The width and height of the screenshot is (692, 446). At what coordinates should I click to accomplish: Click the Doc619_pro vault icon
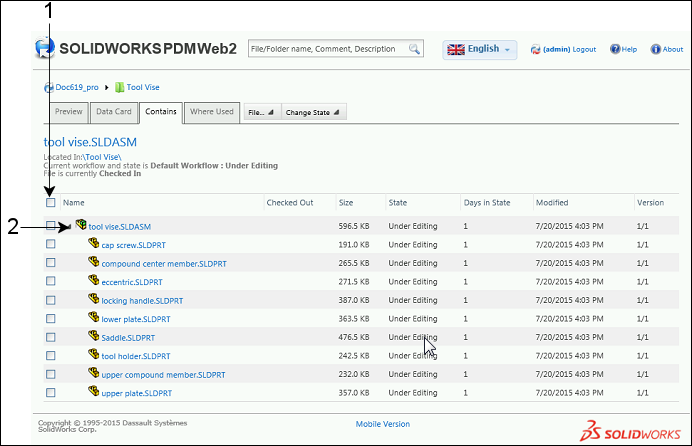click(x=49, y=87)
